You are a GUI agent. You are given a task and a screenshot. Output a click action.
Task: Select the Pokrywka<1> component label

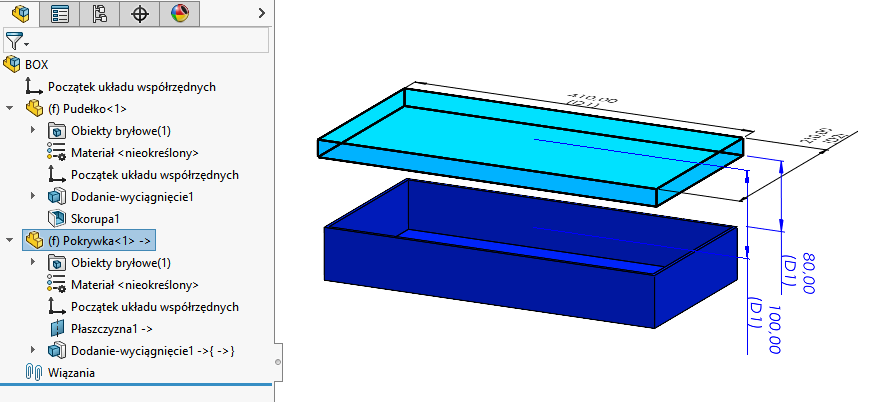pyautogui.click(x=100, y=241)
